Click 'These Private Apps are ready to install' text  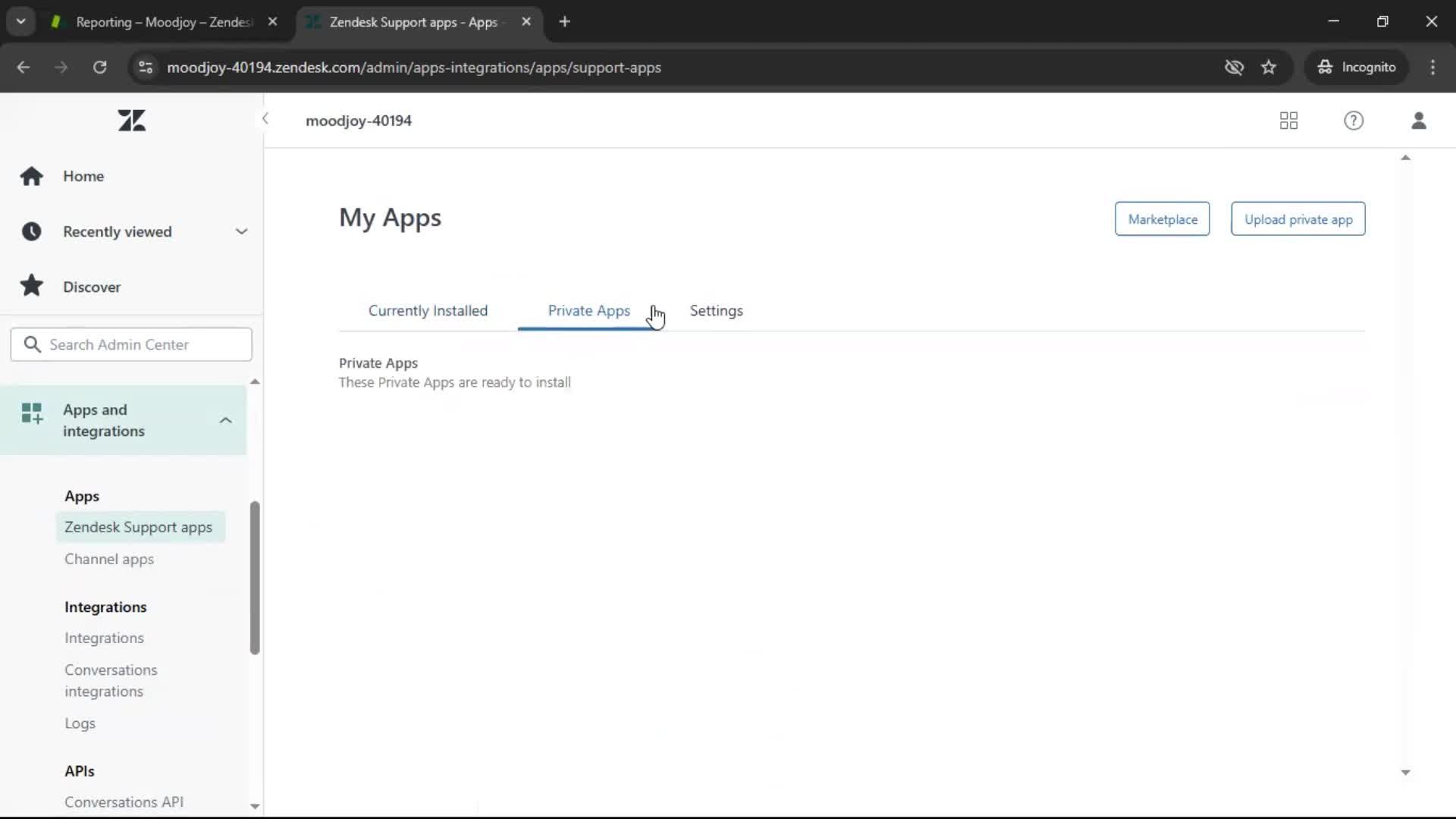[x=454, y=383]
